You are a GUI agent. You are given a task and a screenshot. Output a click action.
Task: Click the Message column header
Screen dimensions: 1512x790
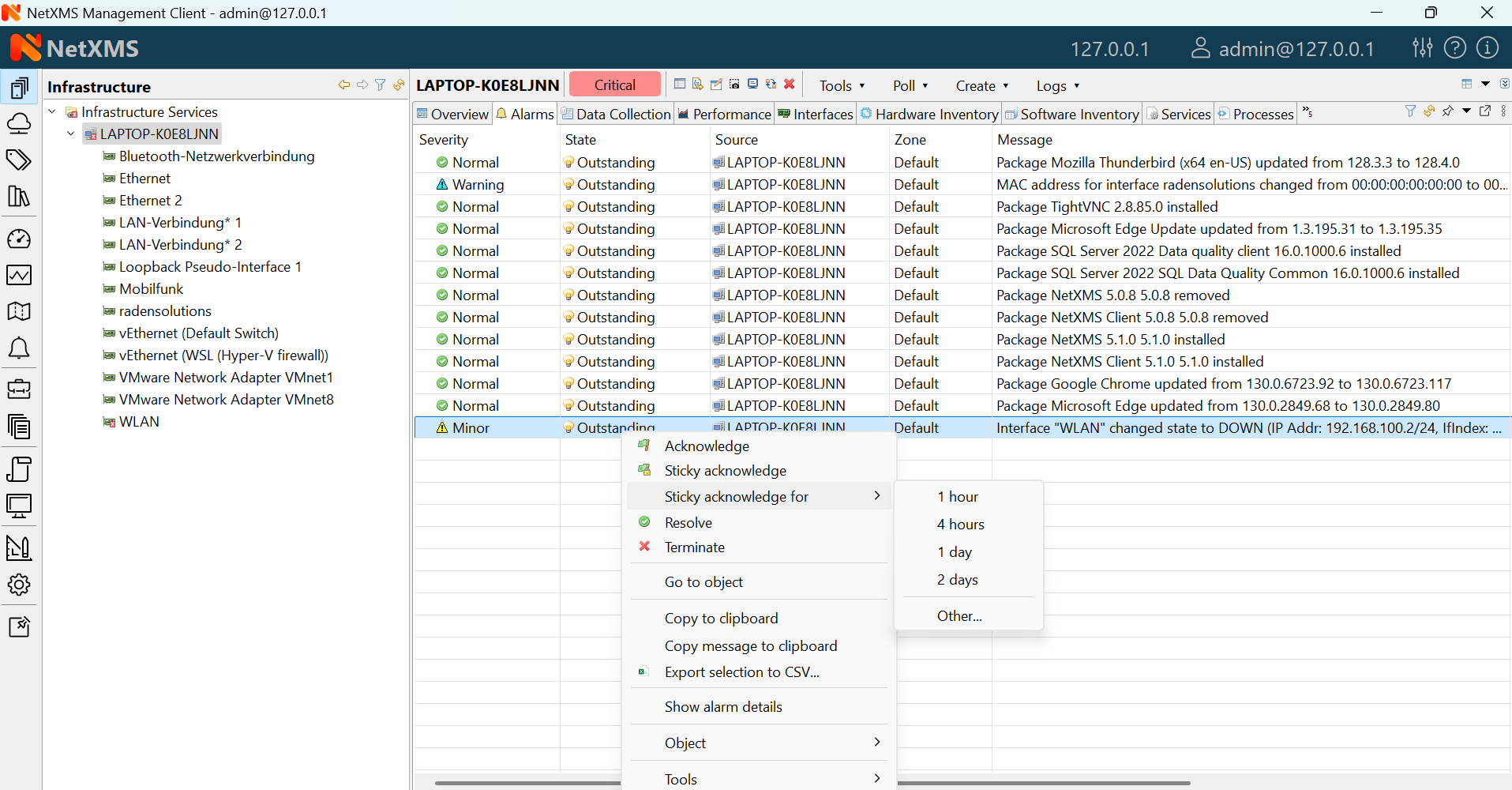(1024, 140)
